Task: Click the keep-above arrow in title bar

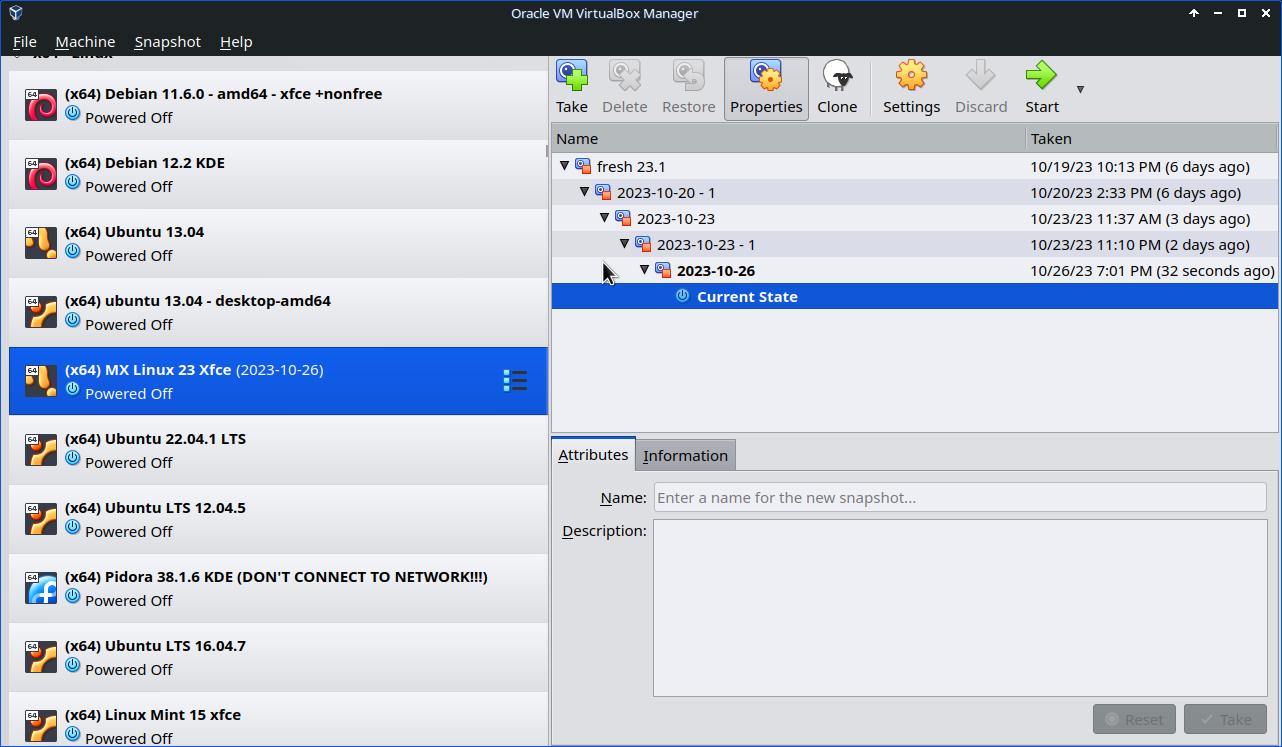Action: [1194, 13]
